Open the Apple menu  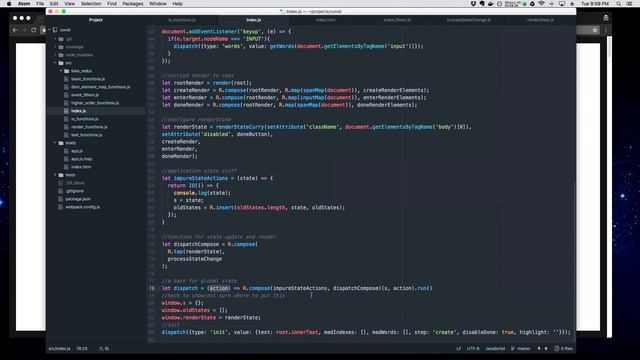point(9,4)
